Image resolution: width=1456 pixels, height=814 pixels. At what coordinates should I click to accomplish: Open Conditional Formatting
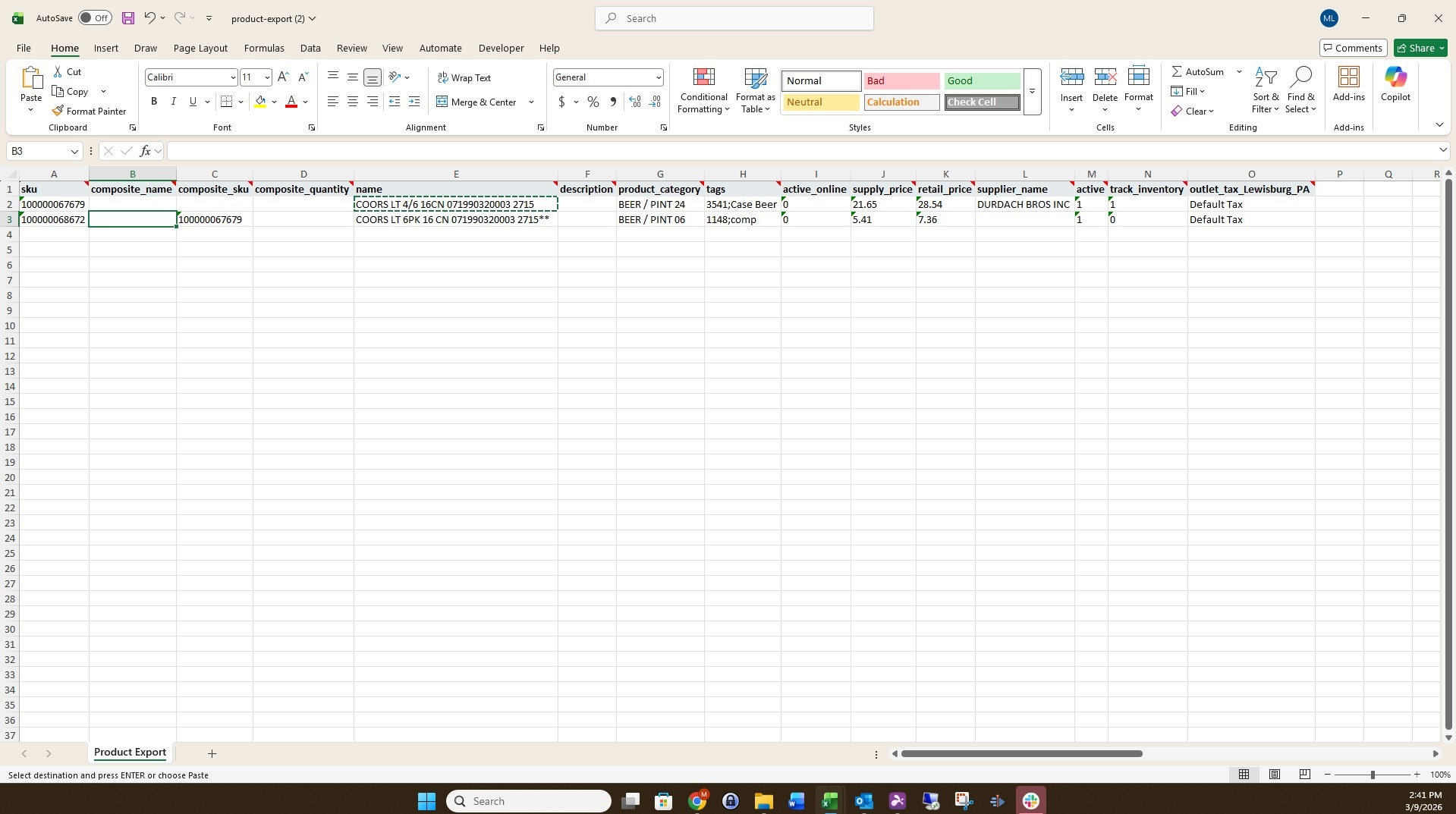[x=703, y=91]
